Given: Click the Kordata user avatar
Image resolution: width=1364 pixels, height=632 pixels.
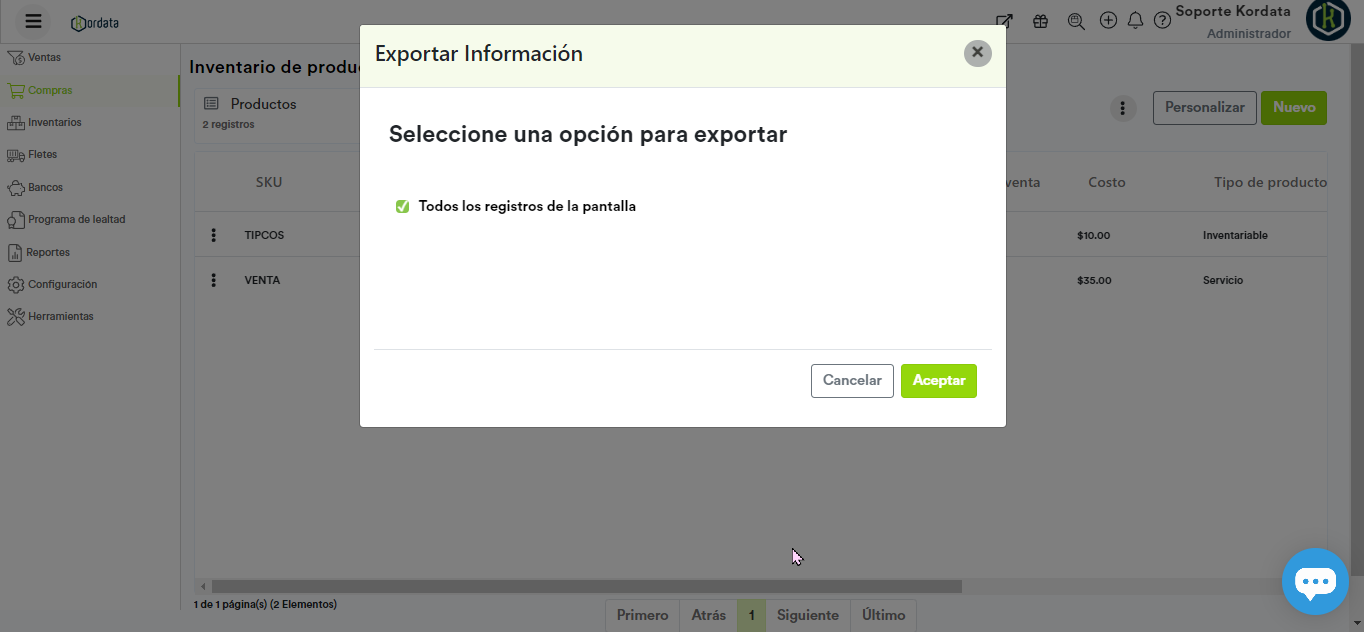Looking at the screenshot, I should pos(1328,21).
